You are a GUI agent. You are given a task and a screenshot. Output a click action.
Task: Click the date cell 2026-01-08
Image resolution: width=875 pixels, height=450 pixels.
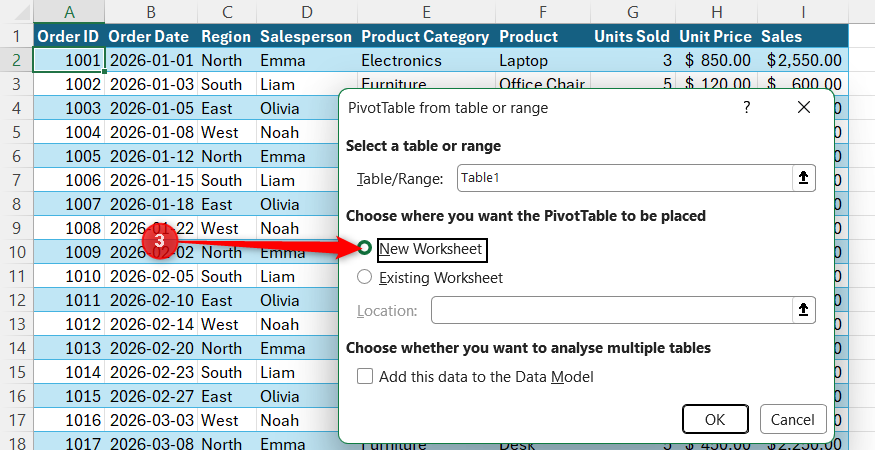[151, 132]
